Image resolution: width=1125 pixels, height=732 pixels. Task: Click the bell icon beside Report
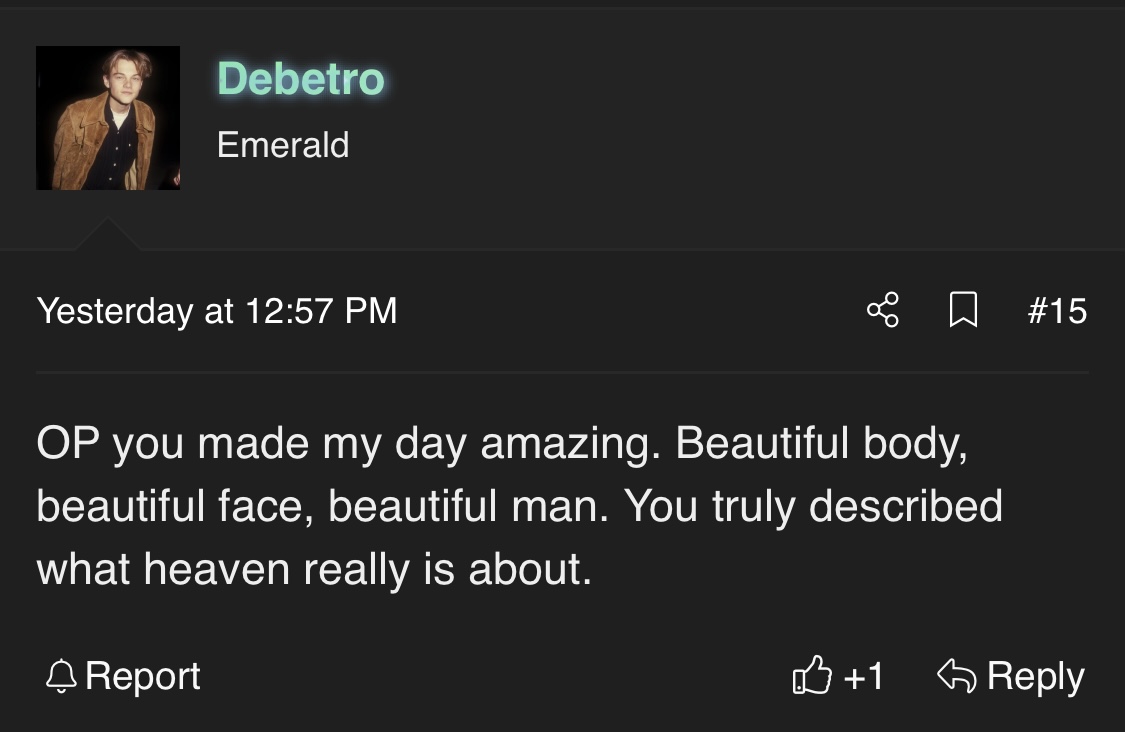pyautogui.click(x=61, y=677)
